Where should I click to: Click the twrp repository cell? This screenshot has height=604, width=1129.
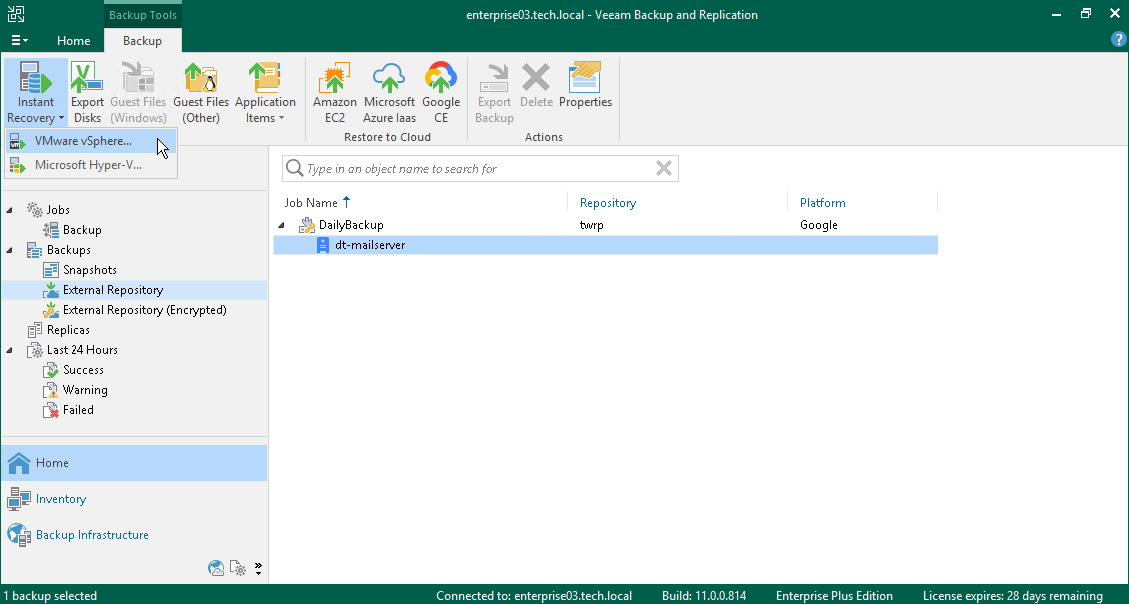[592, 225]
